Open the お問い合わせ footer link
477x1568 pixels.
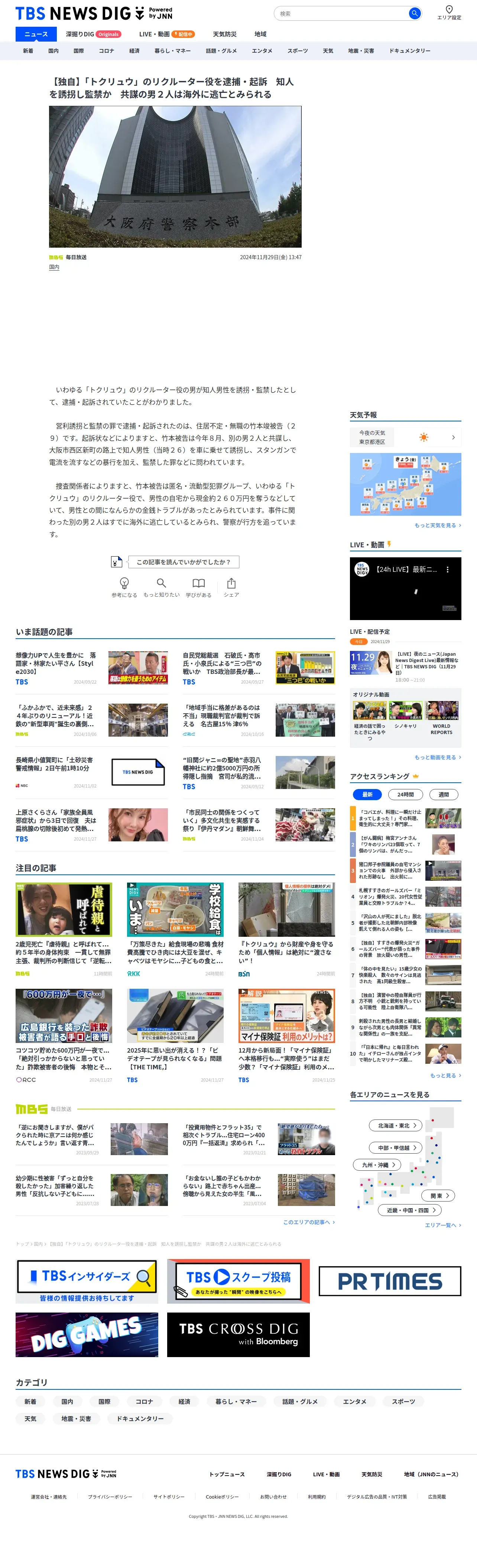pos(273,1496)
